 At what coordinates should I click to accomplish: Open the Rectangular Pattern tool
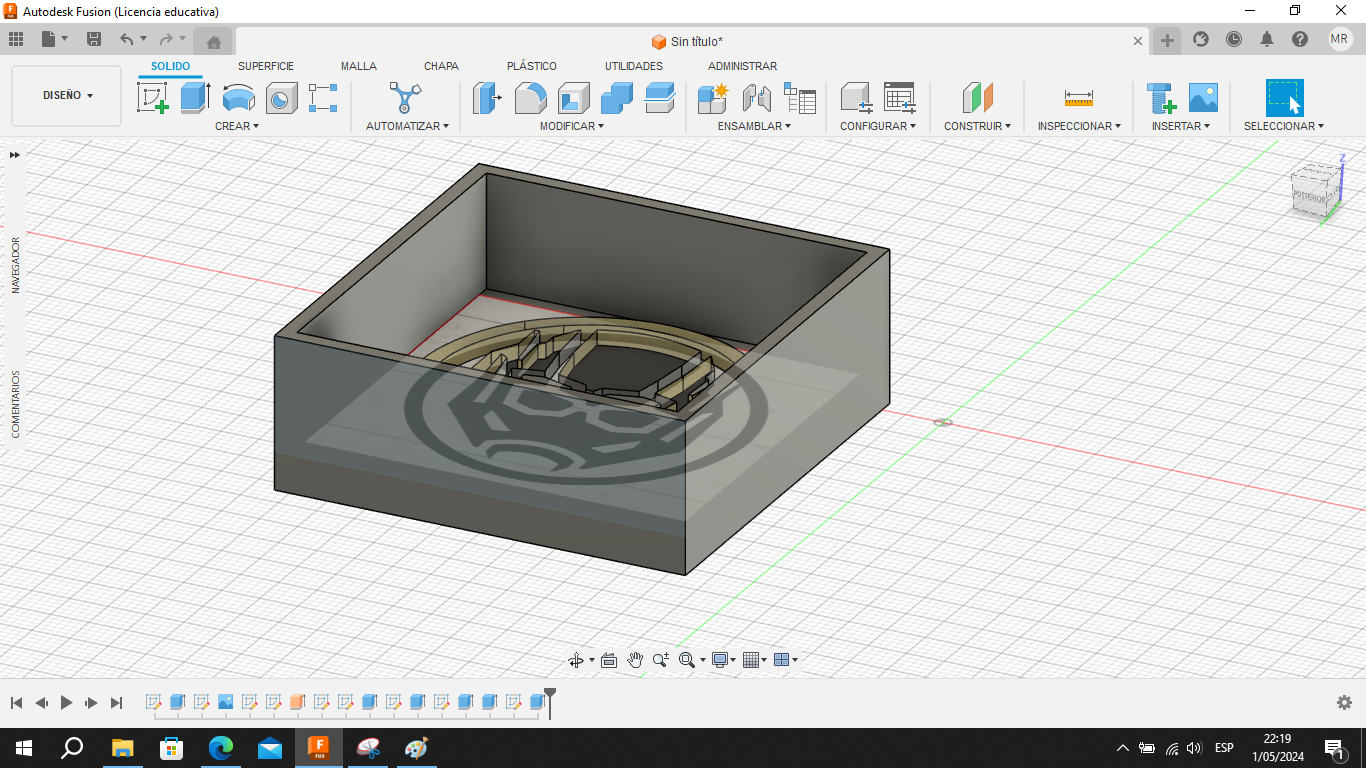pos(323,98)
